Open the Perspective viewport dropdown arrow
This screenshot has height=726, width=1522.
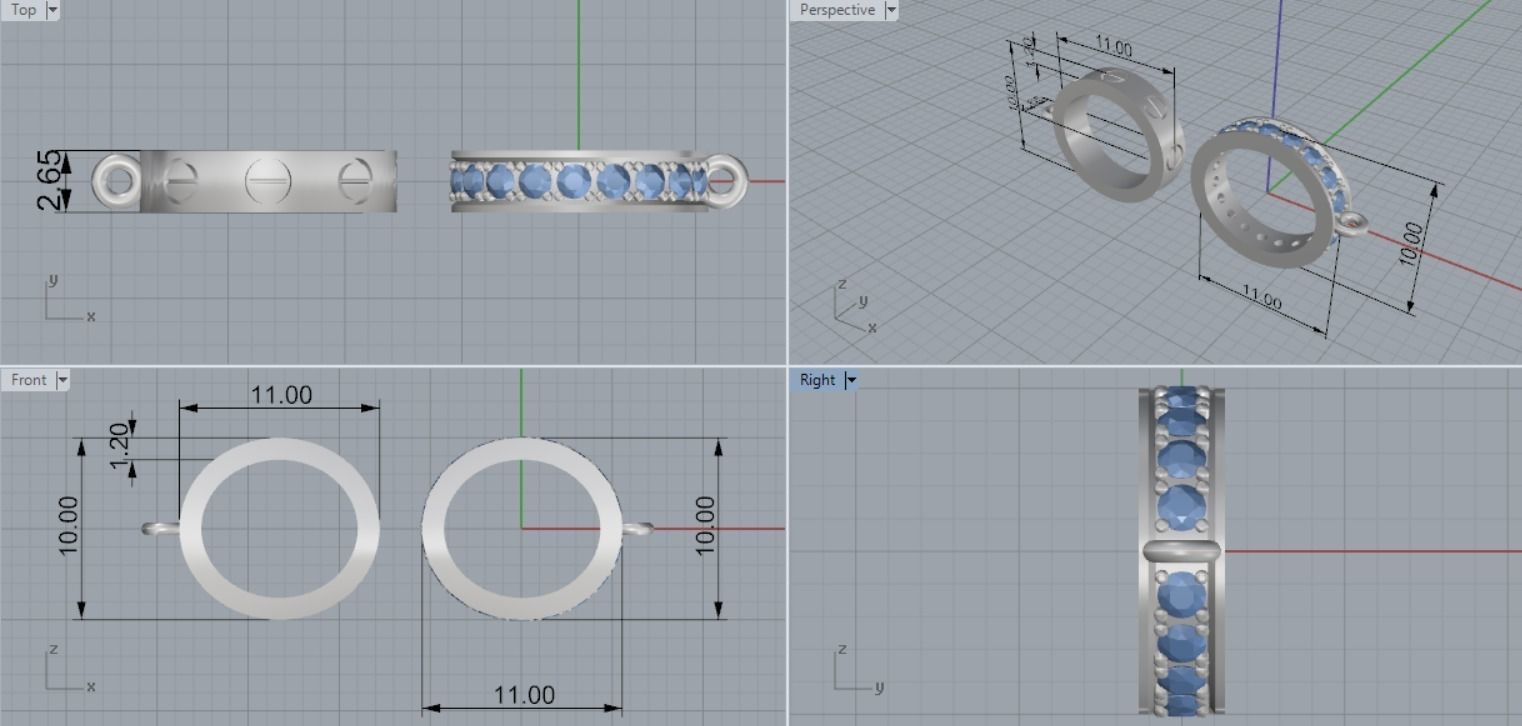pyautogui.click(x=891, y=10)
